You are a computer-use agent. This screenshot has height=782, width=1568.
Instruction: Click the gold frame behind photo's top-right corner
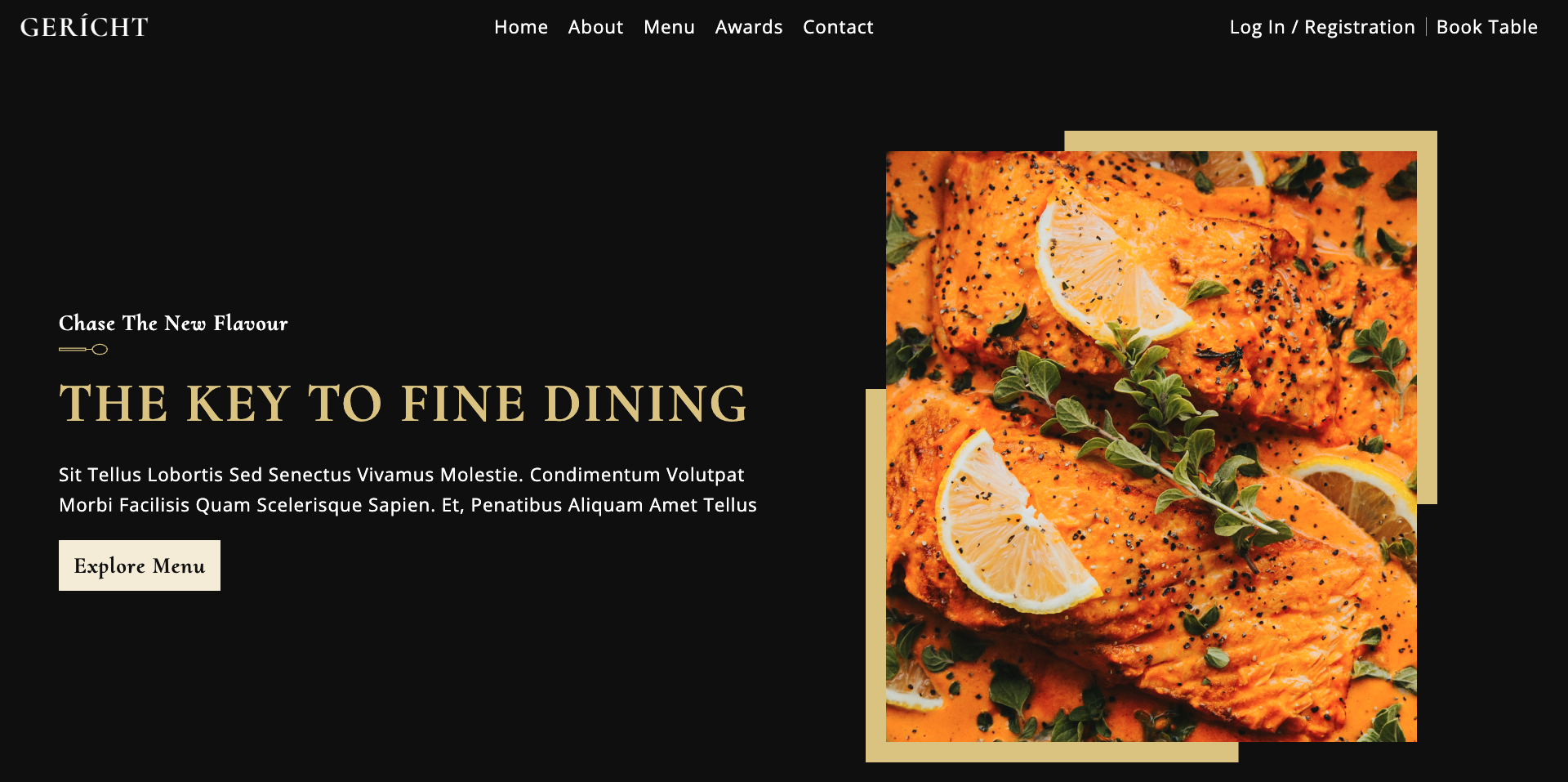[1426, 141]
